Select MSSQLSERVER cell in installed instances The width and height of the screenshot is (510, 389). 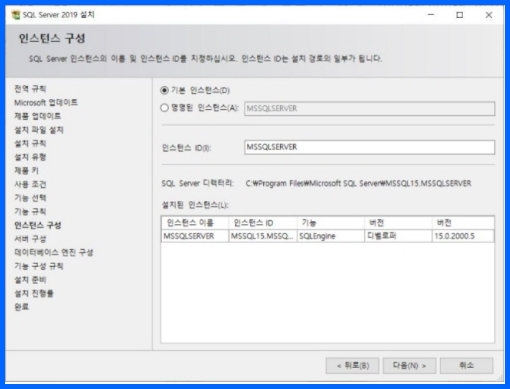195,236
